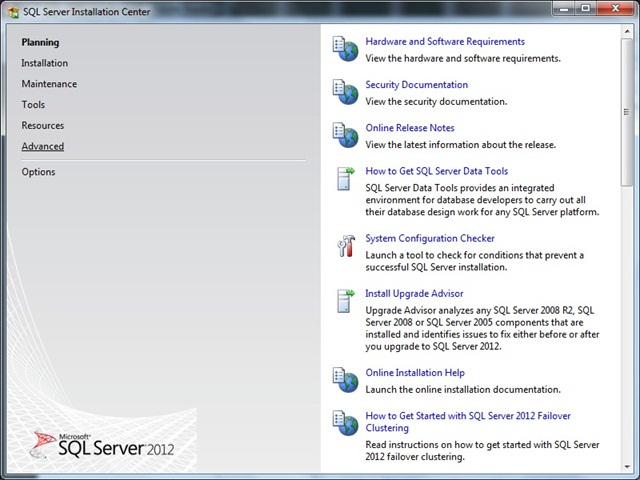Screen dimensions: 640x480
Task: Click the 'Launch a tool to check for conditions' description
Action: [x=474, y=261]
